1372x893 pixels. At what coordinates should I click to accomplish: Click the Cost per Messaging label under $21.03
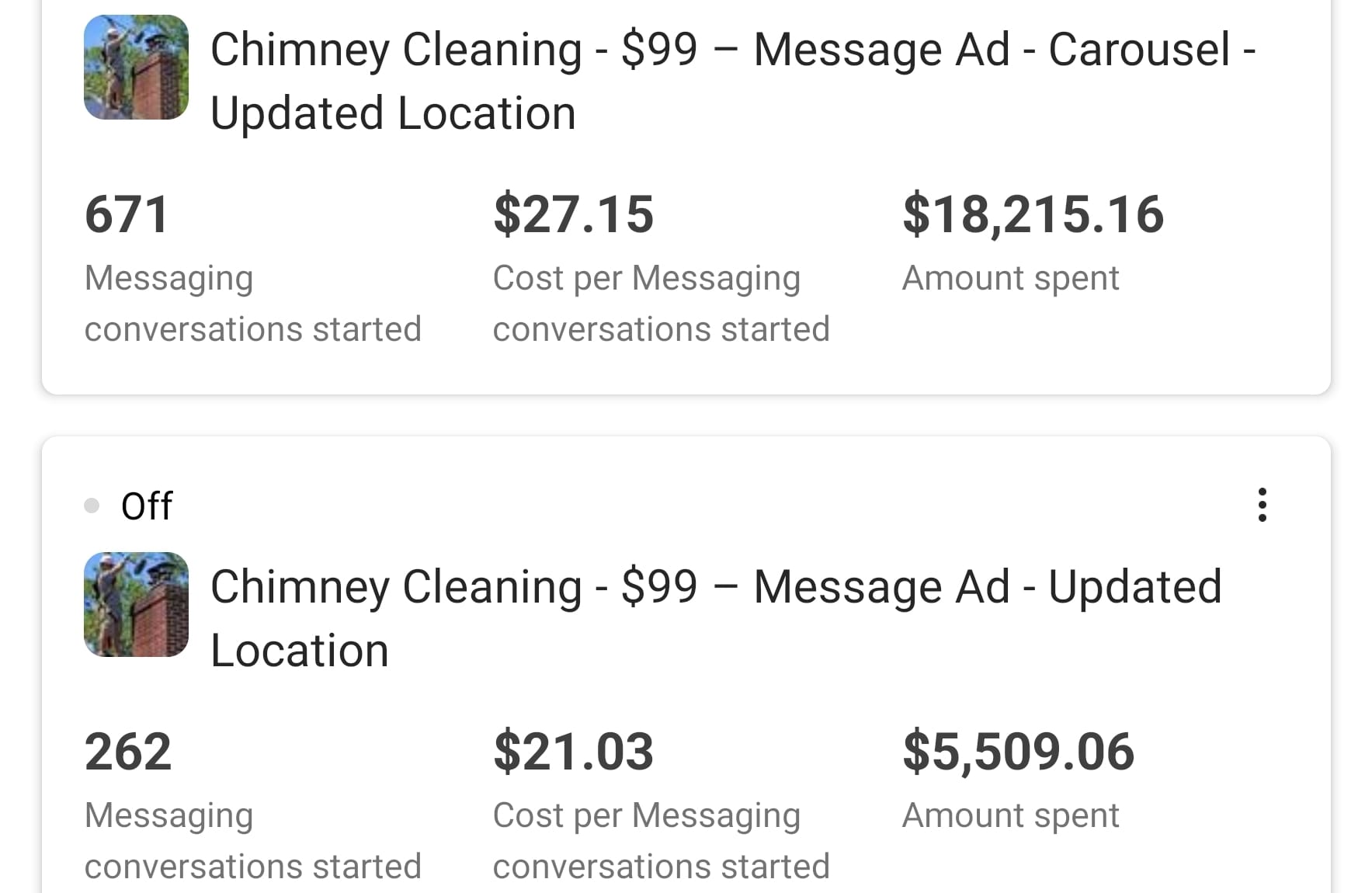tap(661, 841)
